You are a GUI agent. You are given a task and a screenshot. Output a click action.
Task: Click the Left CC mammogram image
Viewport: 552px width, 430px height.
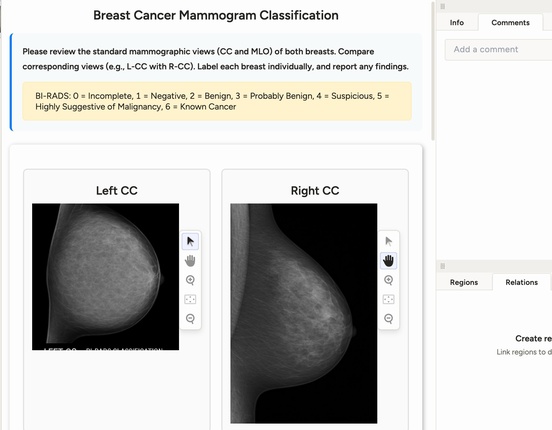[105, 277]
